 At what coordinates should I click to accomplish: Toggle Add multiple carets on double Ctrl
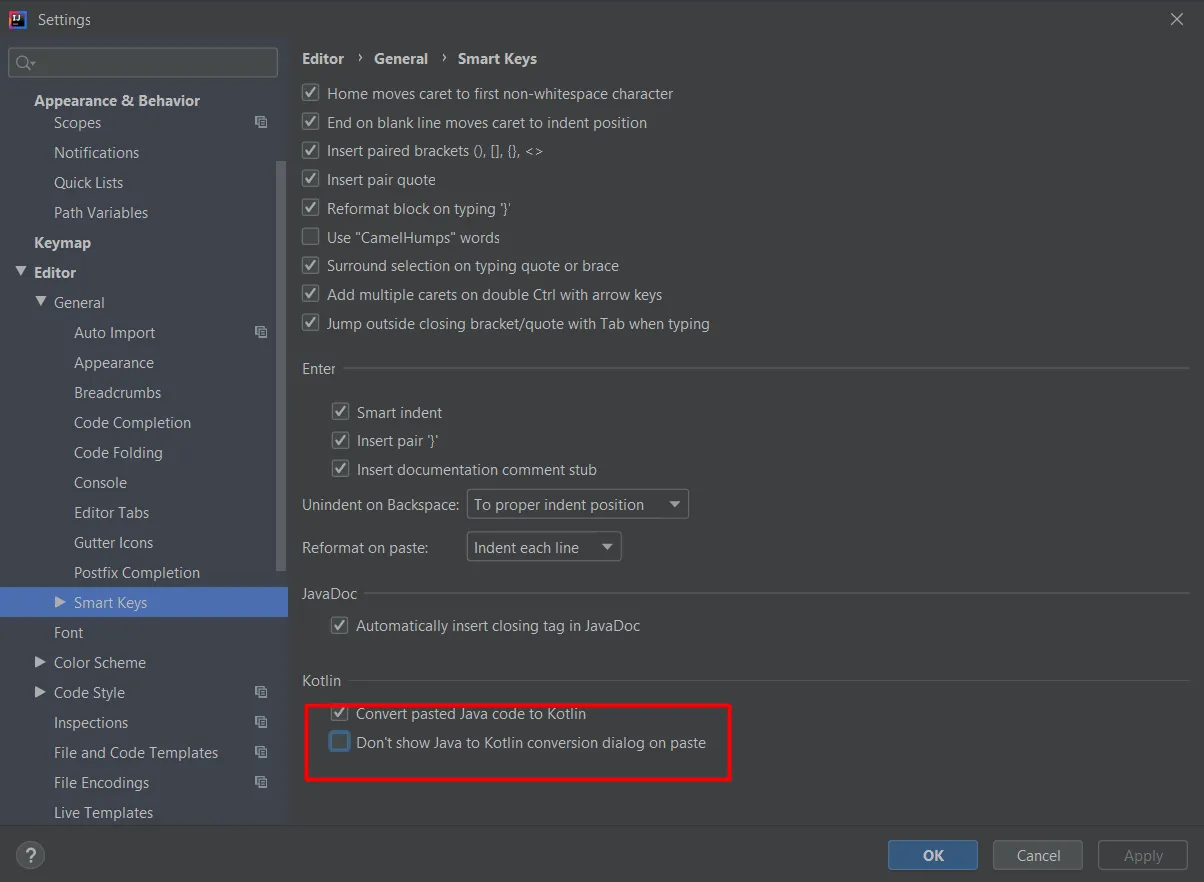(x=311, y=295)
